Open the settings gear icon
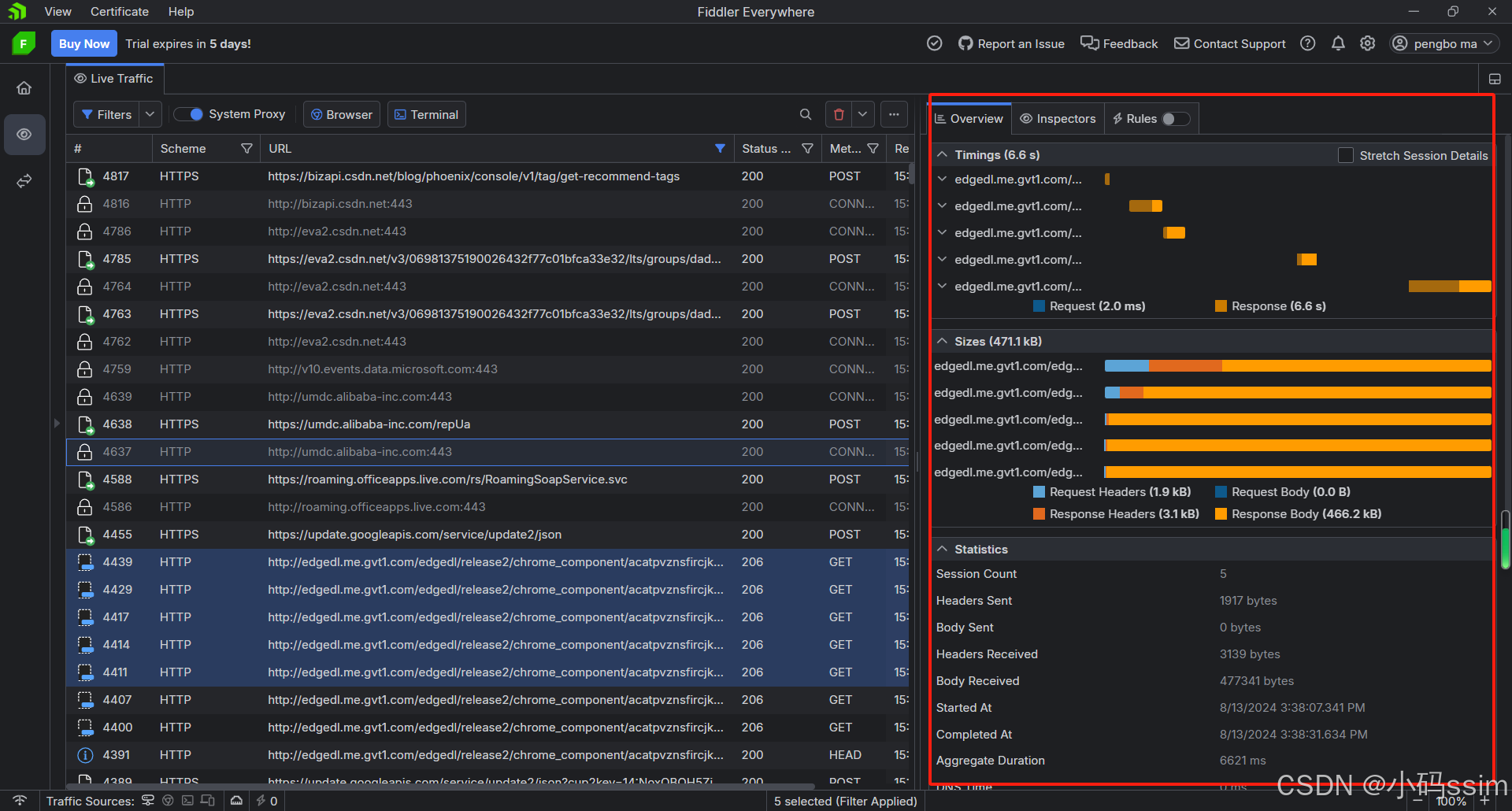This screenshot has width=1512, height=811. [1368, 44]
